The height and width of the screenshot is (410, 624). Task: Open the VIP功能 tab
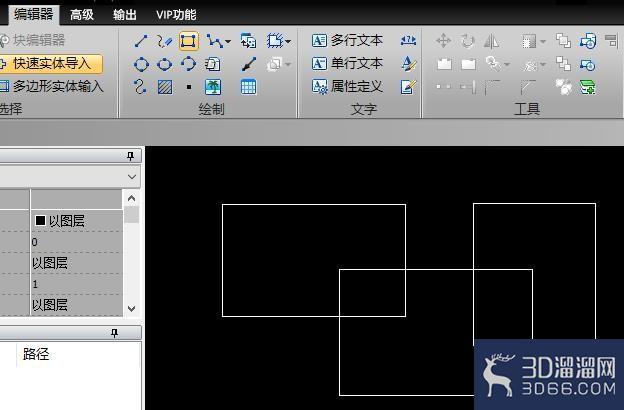(x=176, y=15)
